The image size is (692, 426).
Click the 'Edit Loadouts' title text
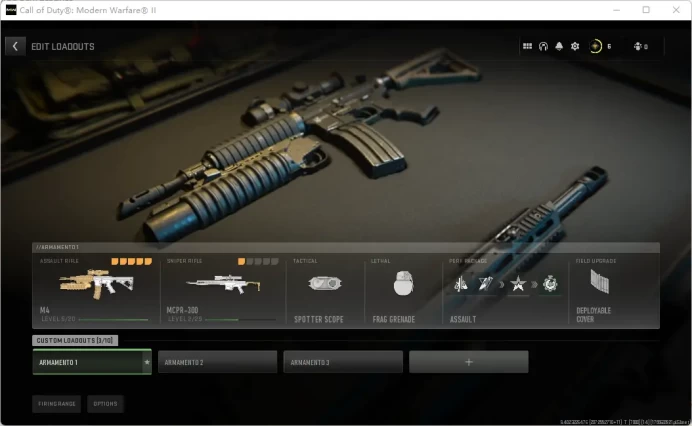63,47
